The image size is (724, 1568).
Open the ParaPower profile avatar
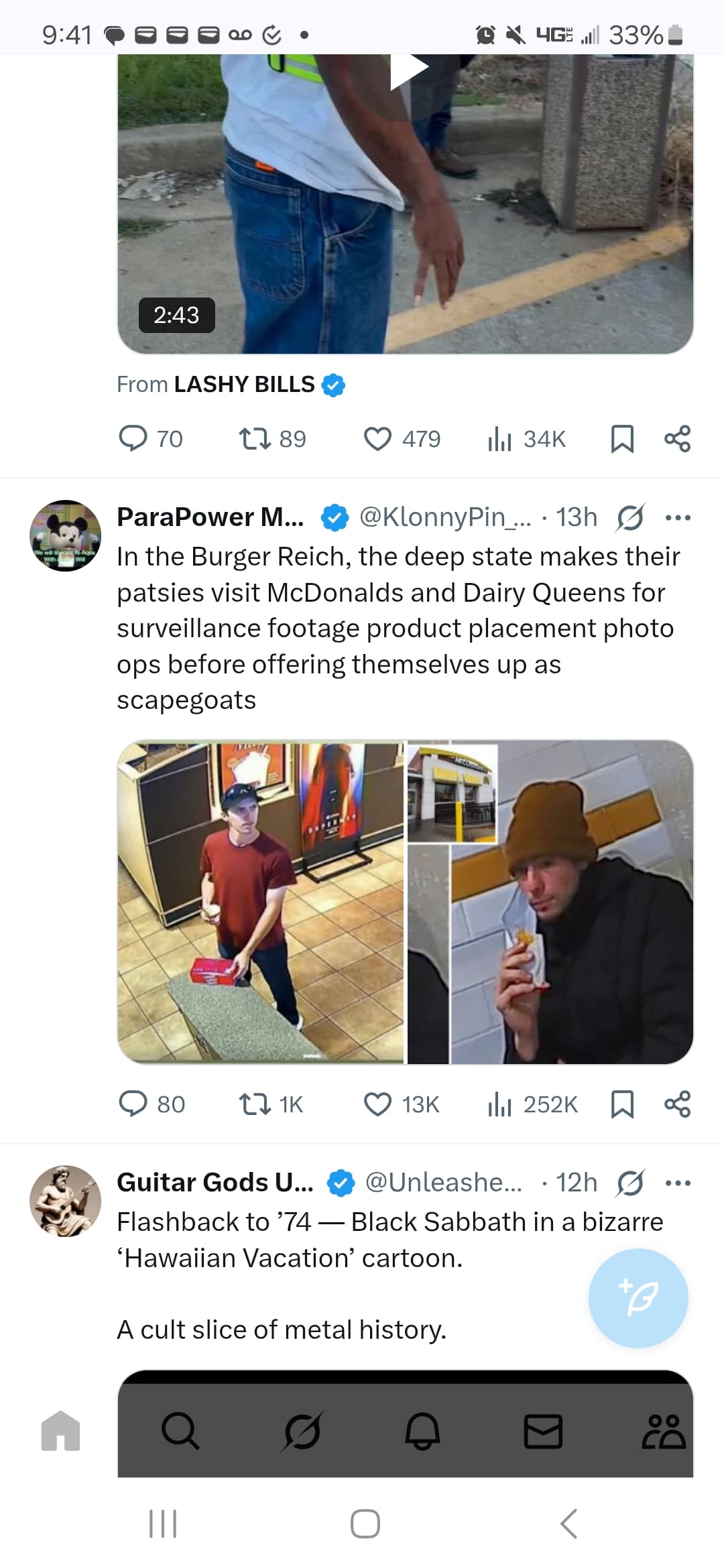click(x=65, y=535)
